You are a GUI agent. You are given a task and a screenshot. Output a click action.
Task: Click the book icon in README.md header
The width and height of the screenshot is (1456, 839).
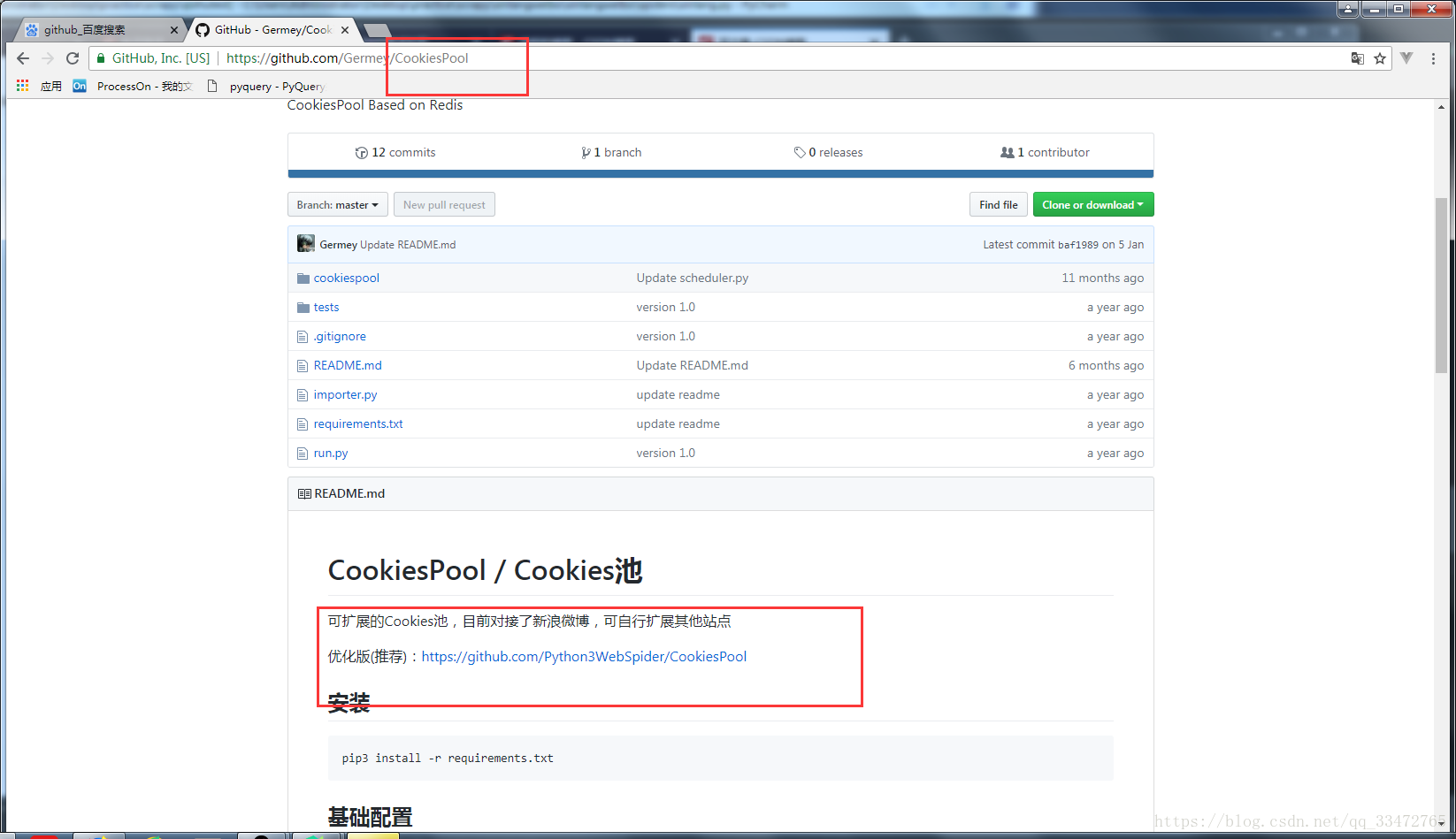[x=304, y=493]
